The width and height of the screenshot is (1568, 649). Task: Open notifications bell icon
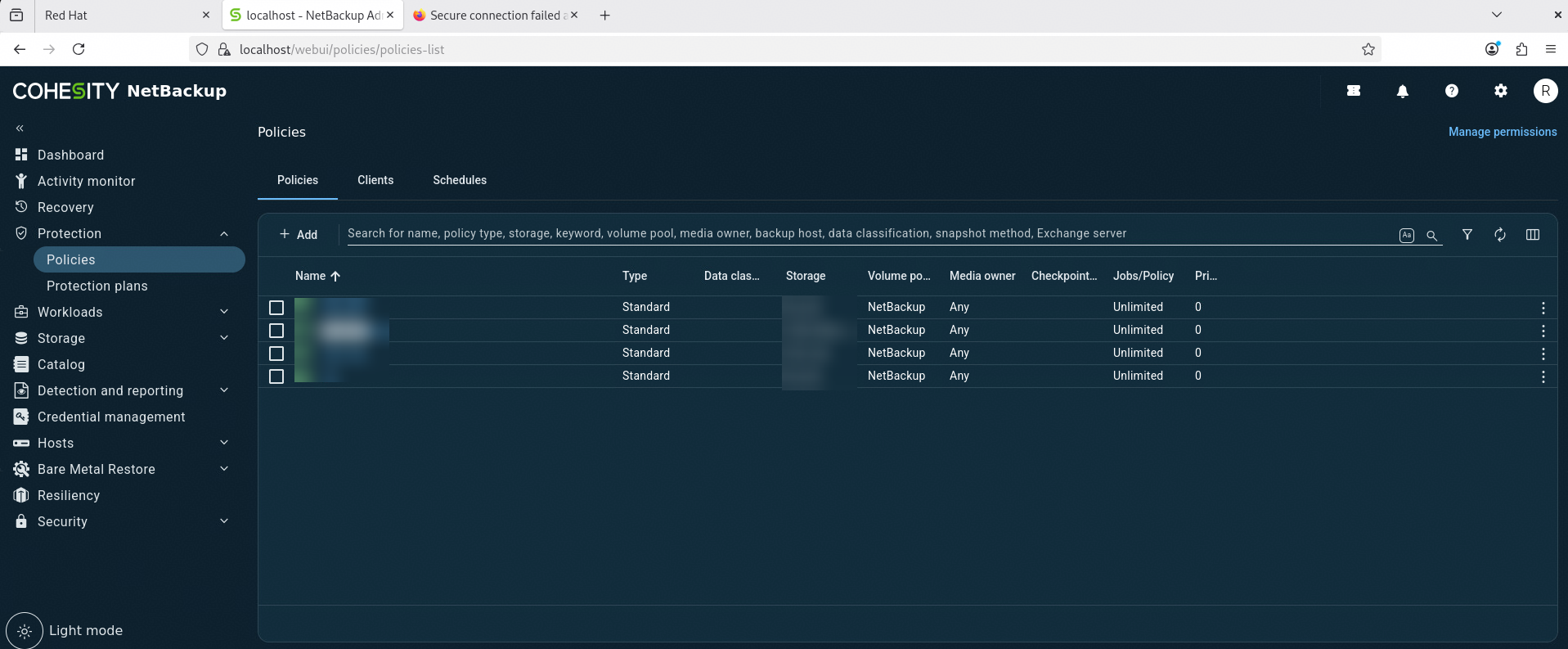pos(1402,91)
